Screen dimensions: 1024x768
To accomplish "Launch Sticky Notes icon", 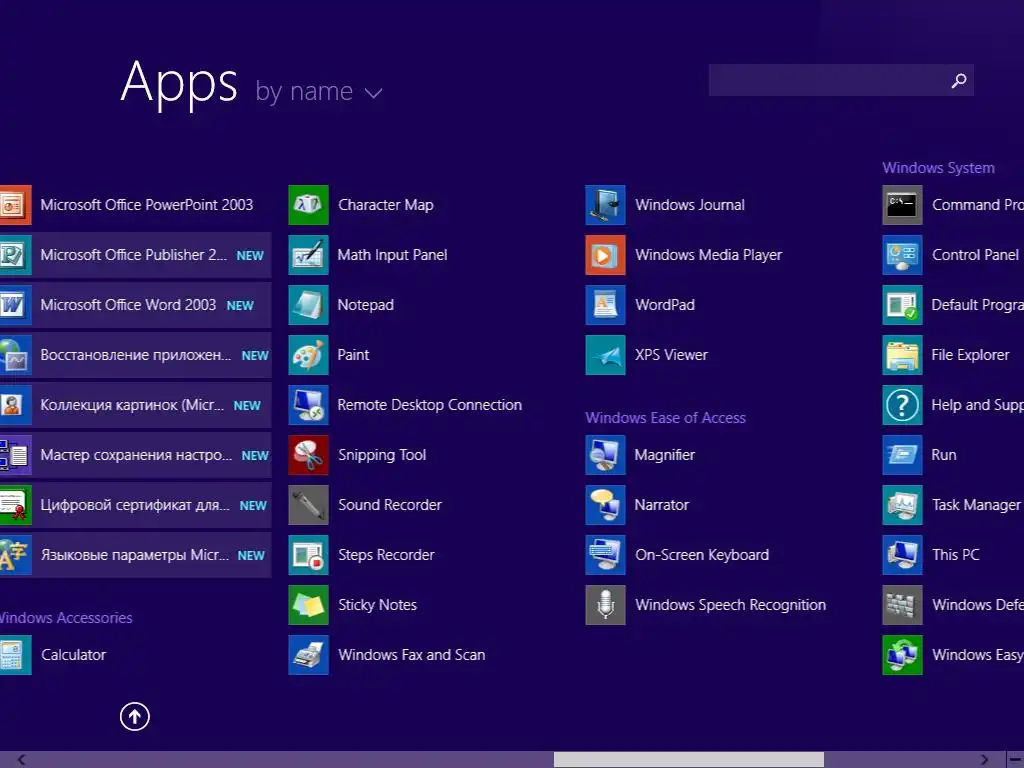I will tap(308, 605).
